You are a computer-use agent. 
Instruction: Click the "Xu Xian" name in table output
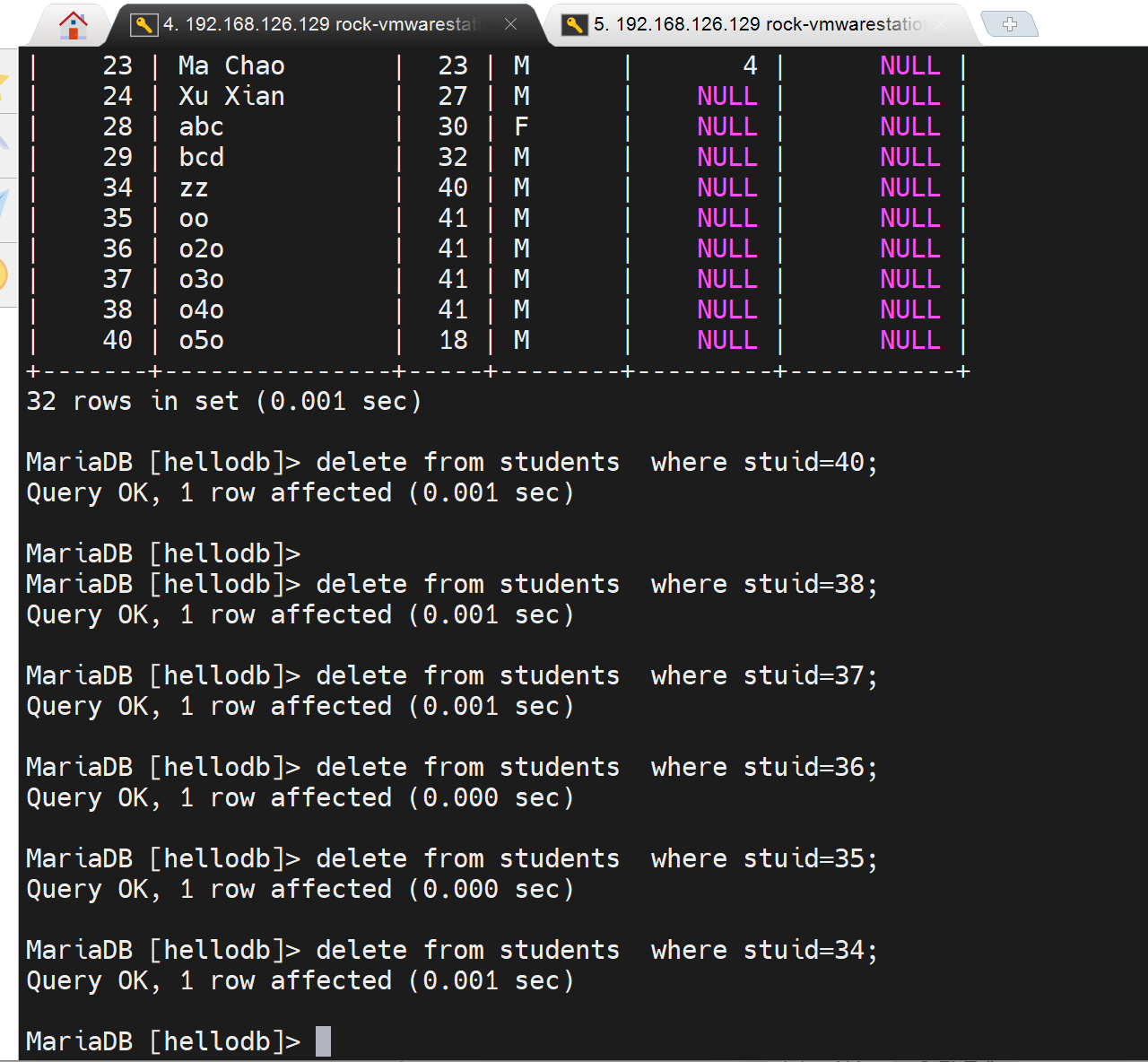point(231,96)
